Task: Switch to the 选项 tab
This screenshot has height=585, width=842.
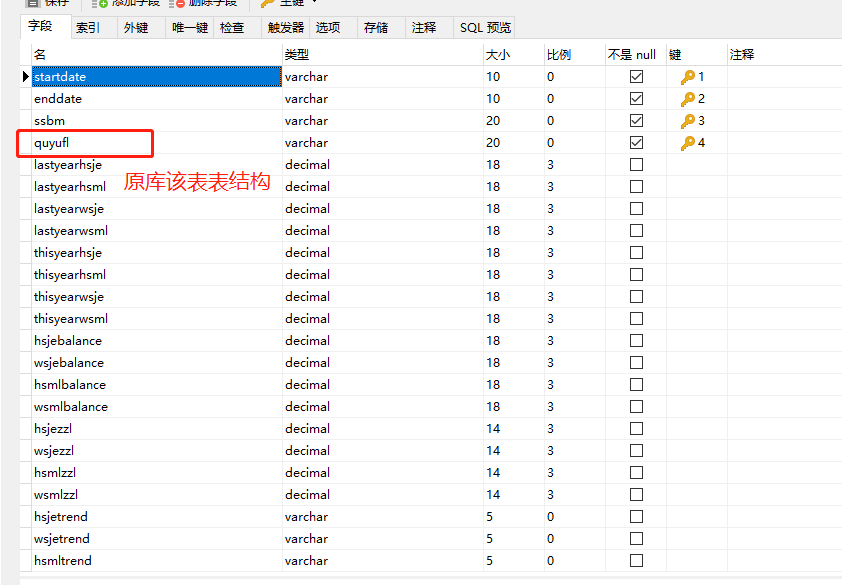Action: (x=333, y=27)
